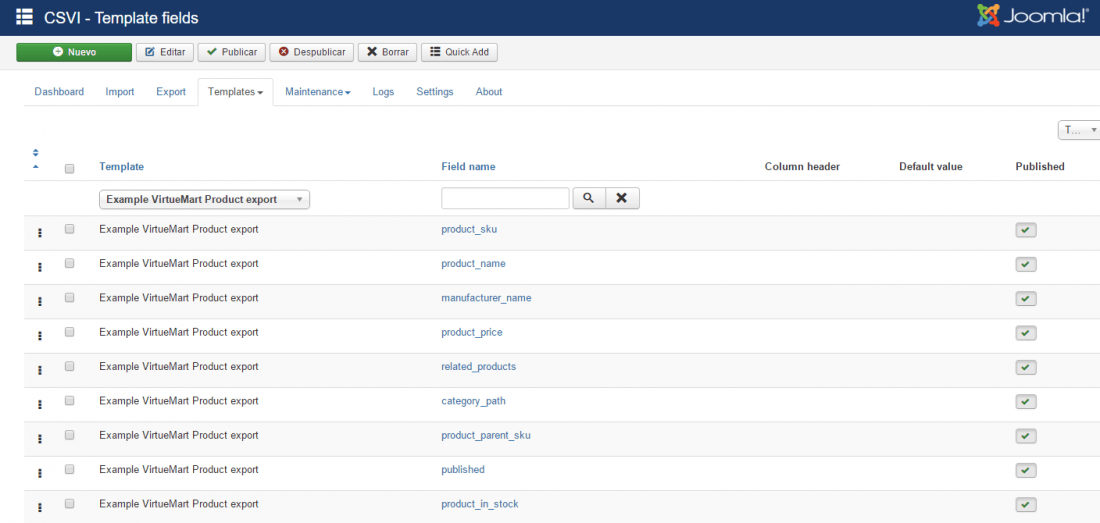1100x523 pixels.
Task: Open the category_path field link
Action: (x=474, y=401)
